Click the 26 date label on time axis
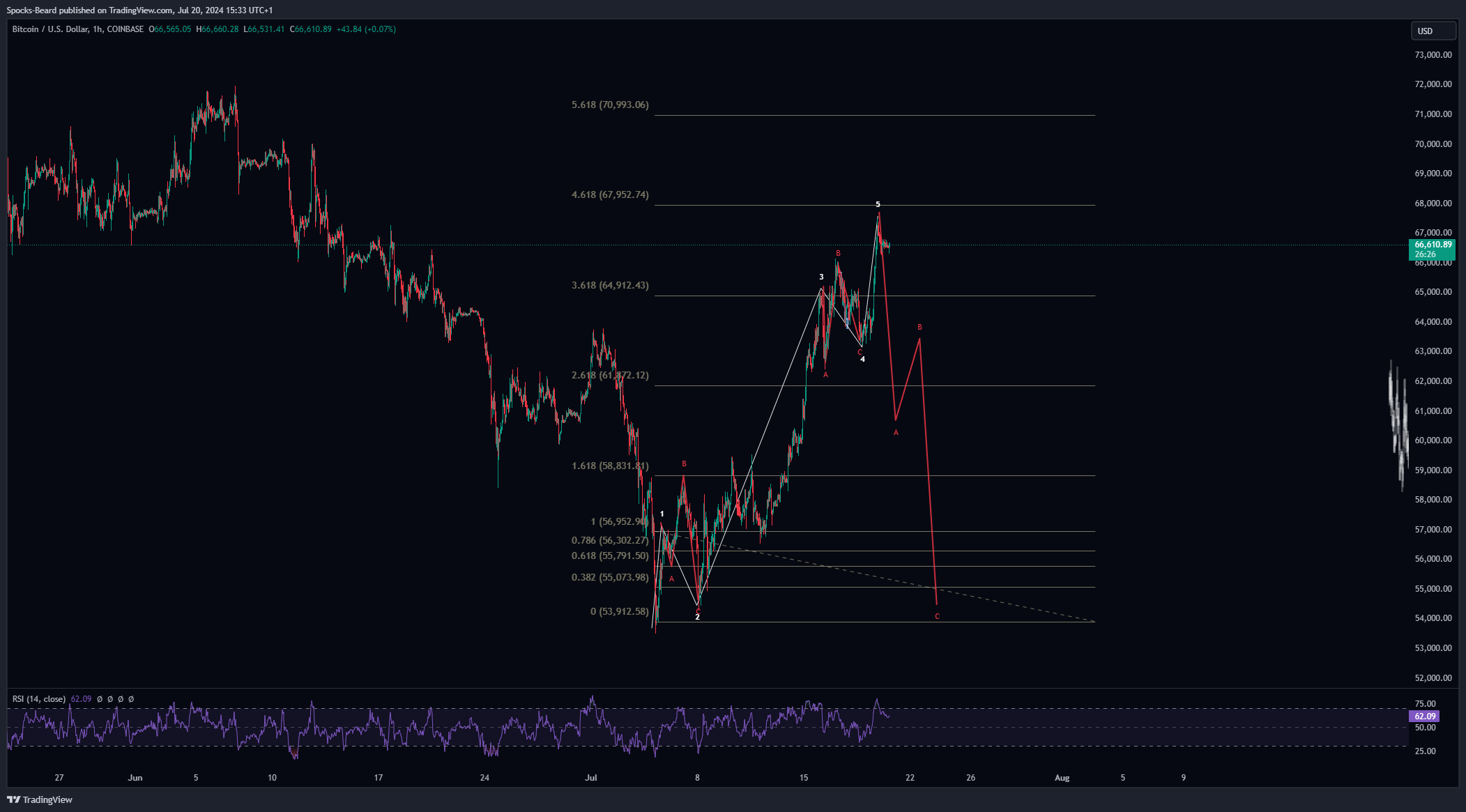 click(x=970, y=778)
